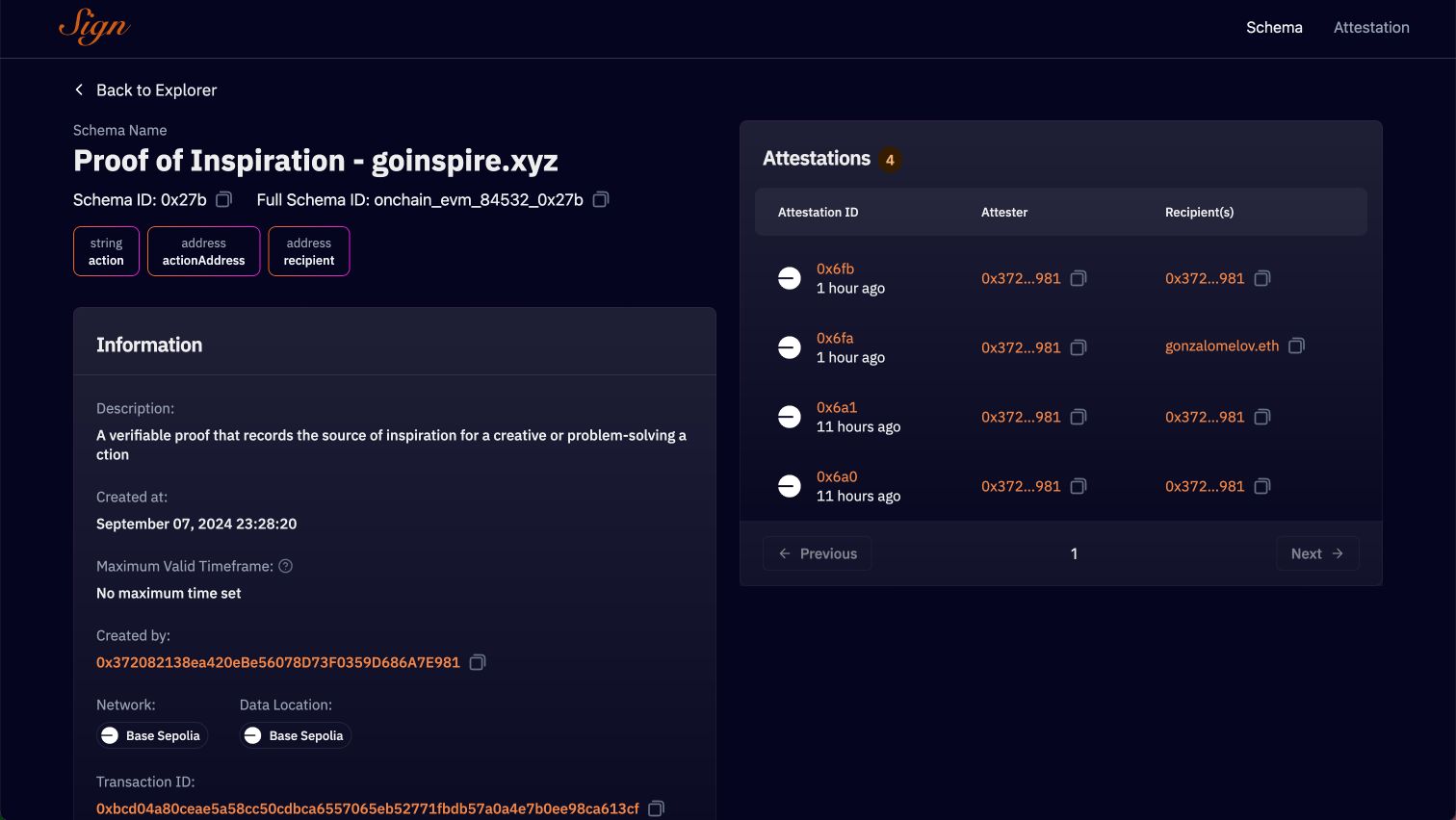Image resolution: width=1456 pixels, height=820 pixels.
Task: Open attestation 0x6a0
Action: pyautogui.click(x=837, y=476)
